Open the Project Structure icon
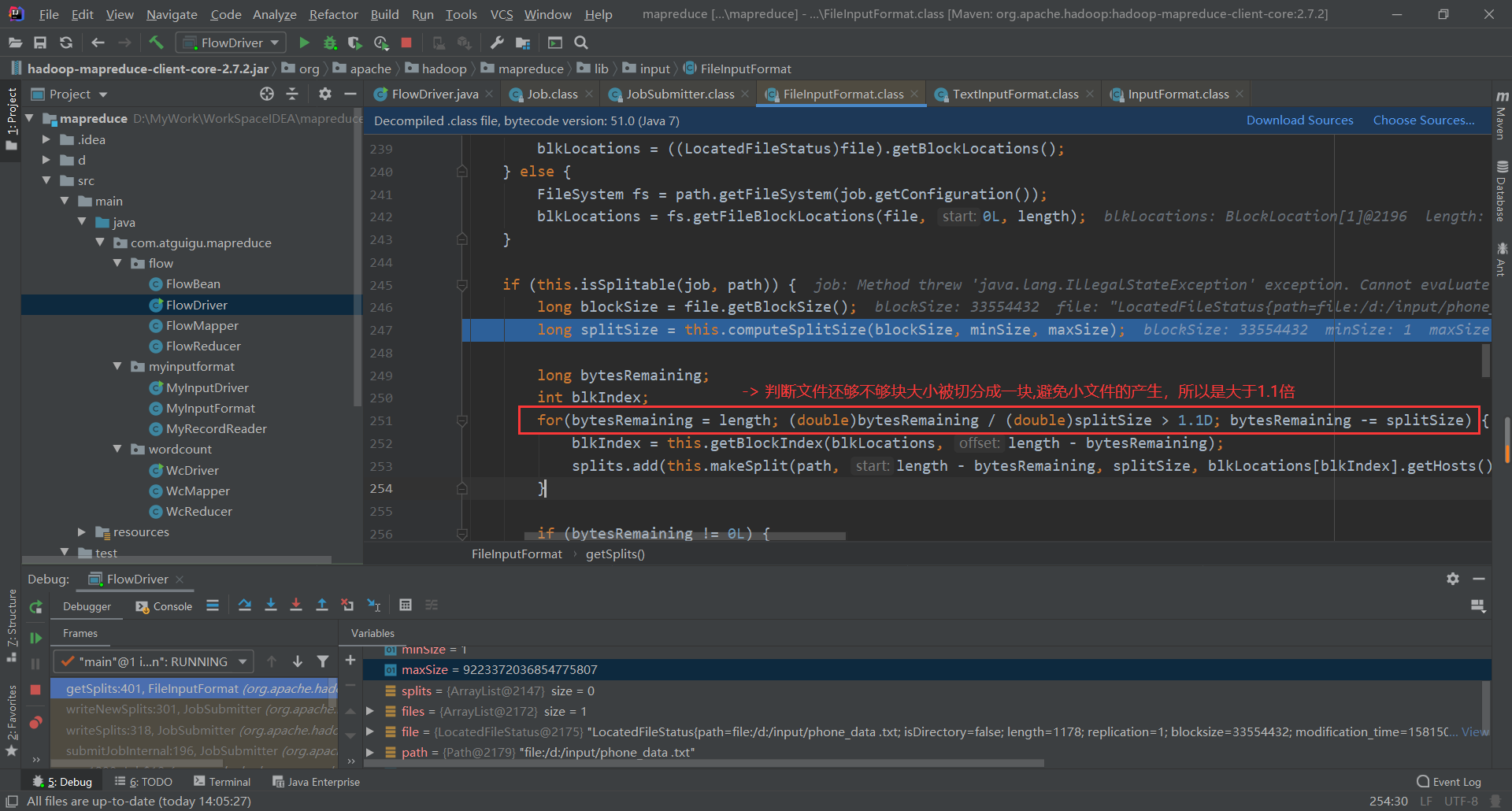Screen dimensions: 1512x811 pos(523,43)
